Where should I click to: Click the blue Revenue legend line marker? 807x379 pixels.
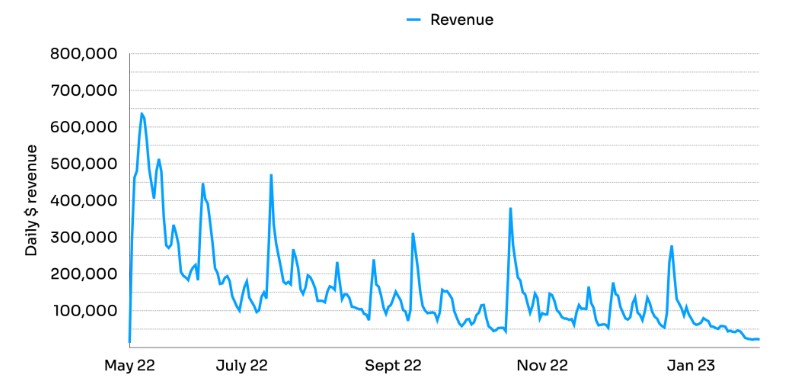coord(414,20)
